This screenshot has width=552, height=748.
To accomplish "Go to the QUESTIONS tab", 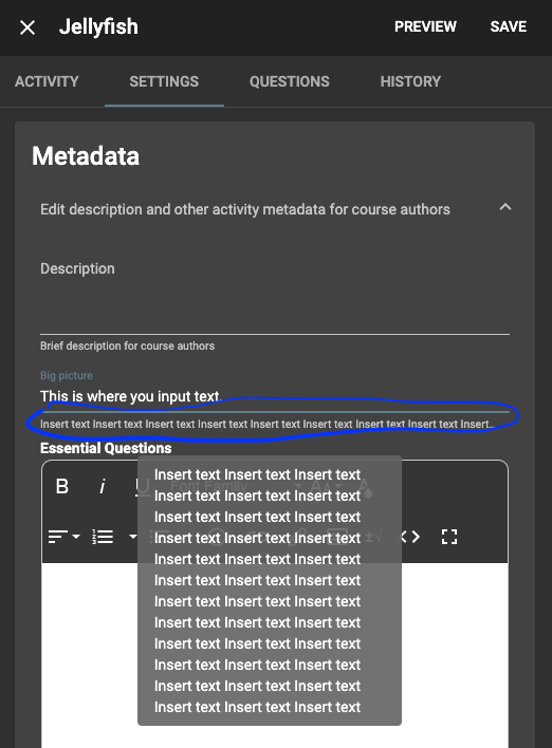I will [x=290, y=82].
